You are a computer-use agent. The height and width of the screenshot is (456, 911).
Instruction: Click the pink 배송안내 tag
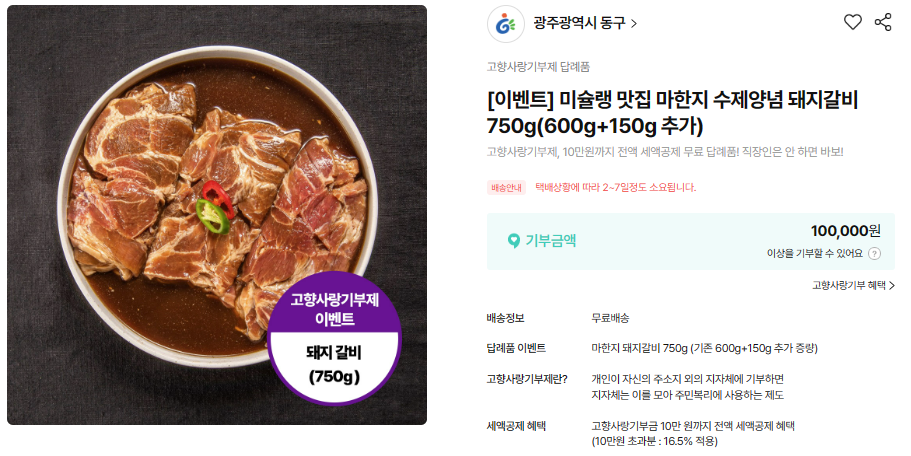pos(506,187)
